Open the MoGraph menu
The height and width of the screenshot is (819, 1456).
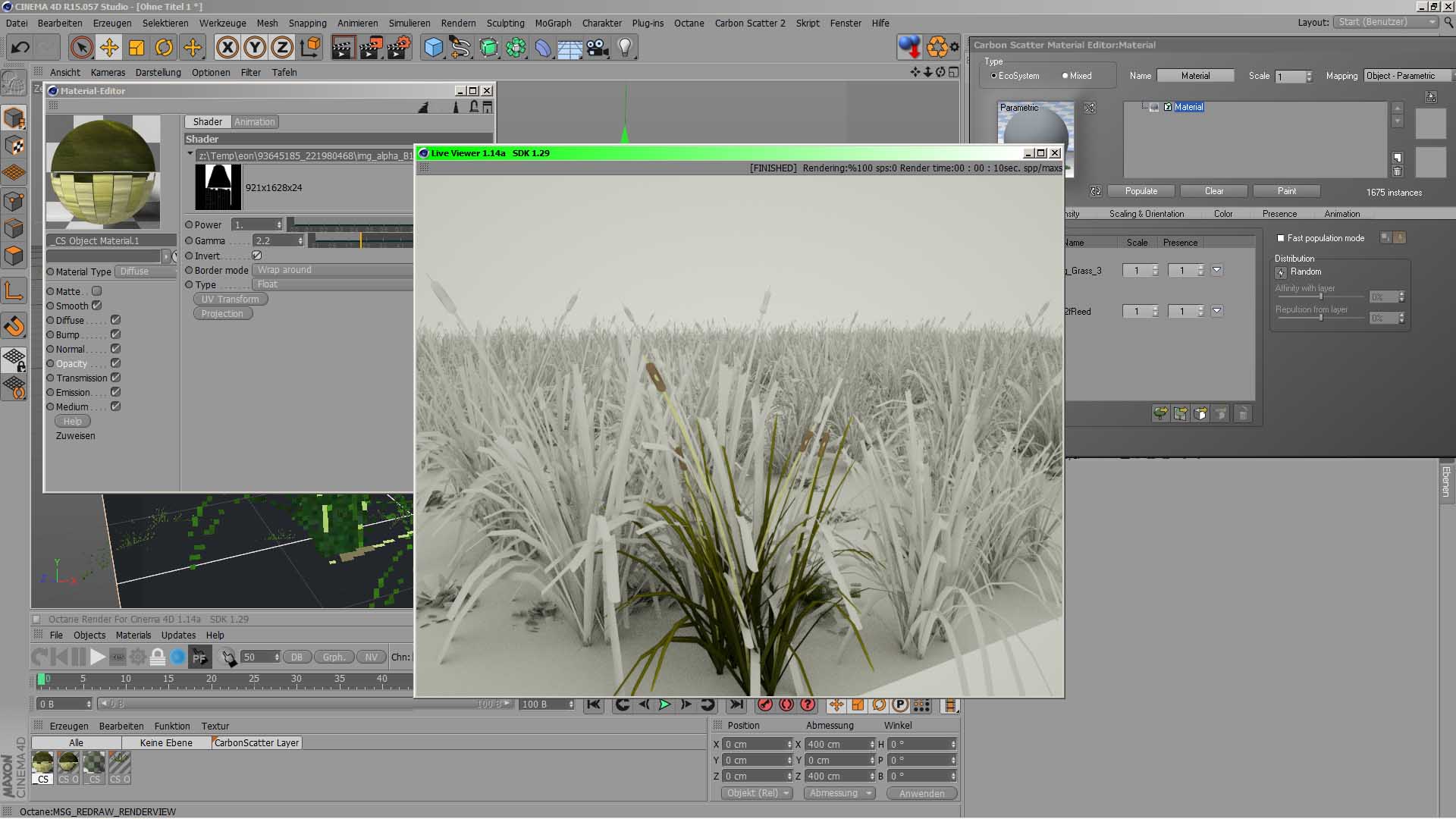tap(553, 23)
